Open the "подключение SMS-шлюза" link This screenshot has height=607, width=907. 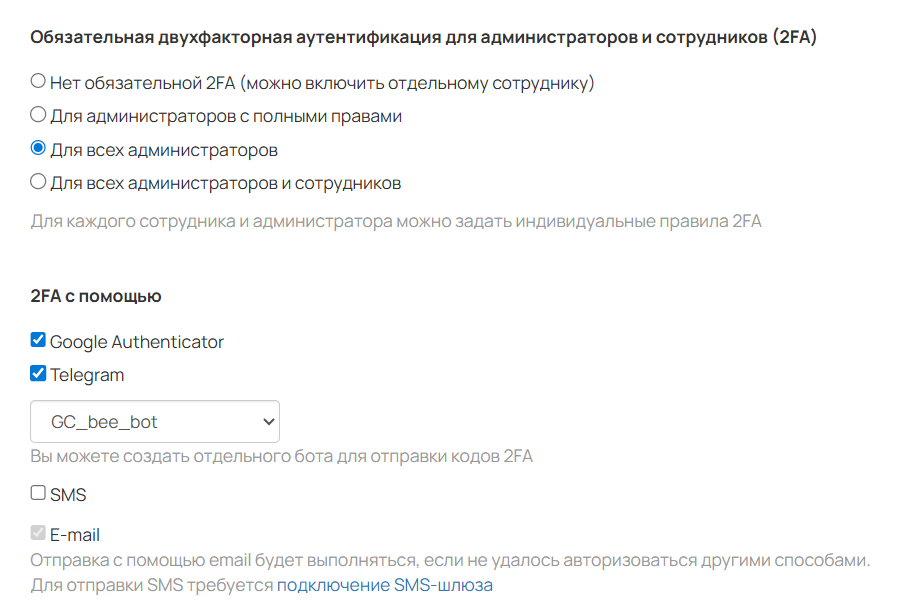coord(384,585)
